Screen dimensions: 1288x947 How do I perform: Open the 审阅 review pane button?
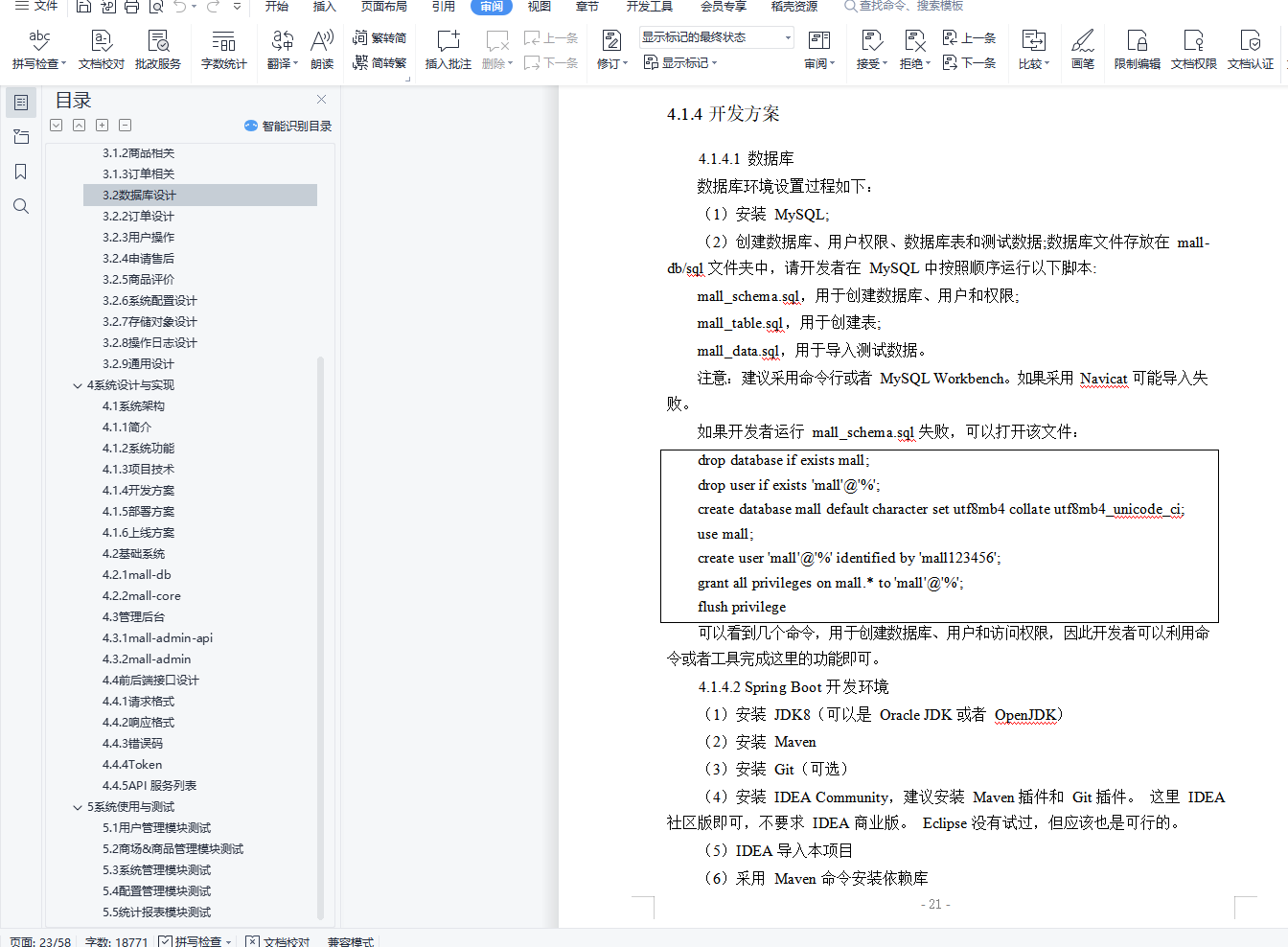pyautogui.click(x=819, y=50)
